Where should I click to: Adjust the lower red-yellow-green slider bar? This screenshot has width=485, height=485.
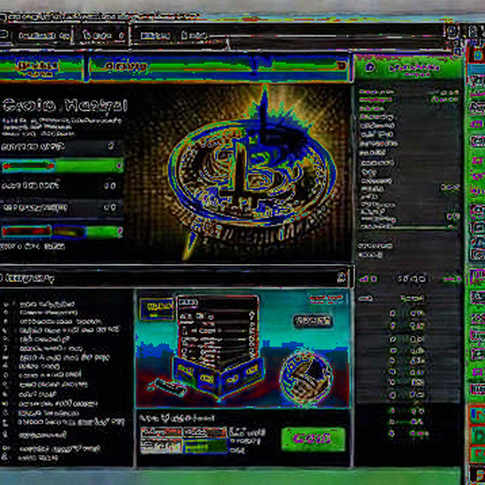click(x=62, y=231)
